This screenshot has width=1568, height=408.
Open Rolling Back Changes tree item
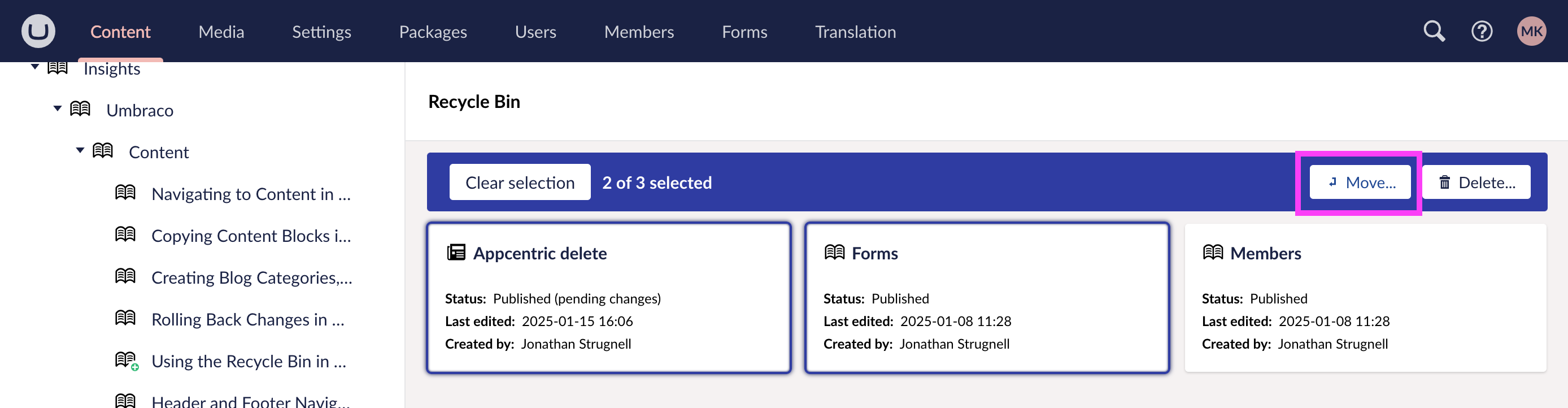click(x=248, y=319)
